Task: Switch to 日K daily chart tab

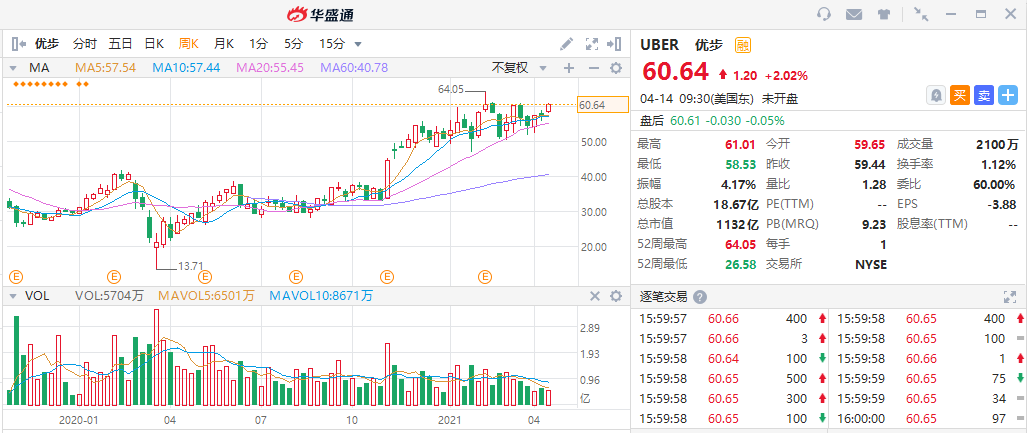Action: tap(154, 44)
